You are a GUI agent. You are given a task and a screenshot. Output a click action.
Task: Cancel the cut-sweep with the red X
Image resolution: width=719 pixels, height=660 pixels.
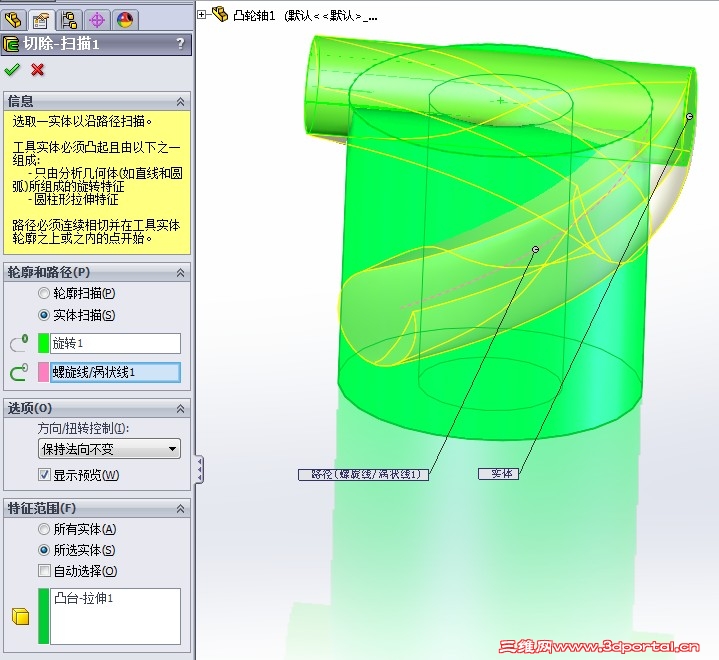[38, 70]
